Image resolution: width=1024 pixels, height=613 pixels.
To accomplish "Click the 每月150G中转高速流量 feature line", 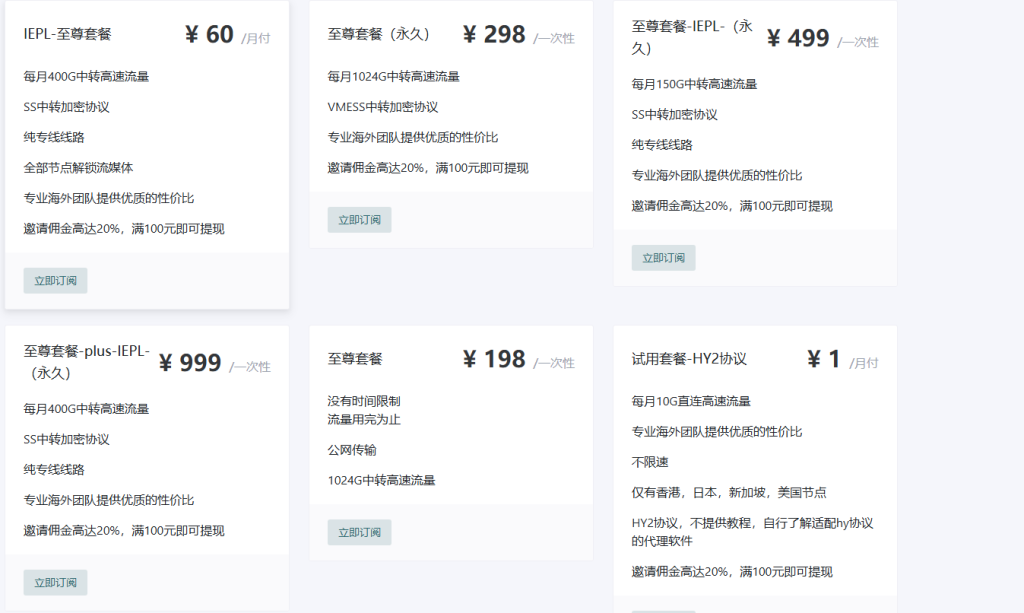I will coord(694,84).
